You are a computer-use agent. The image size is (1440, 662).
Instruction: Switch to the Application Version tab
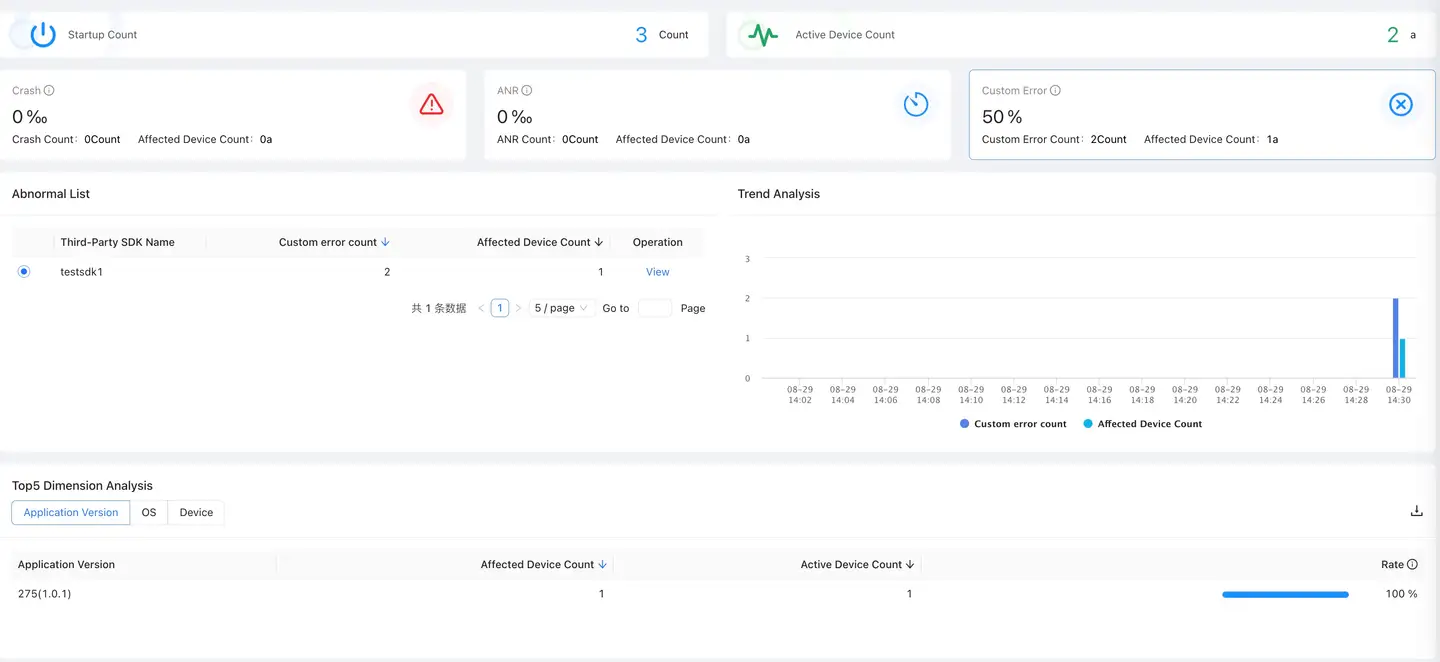[x=71, y=512]
